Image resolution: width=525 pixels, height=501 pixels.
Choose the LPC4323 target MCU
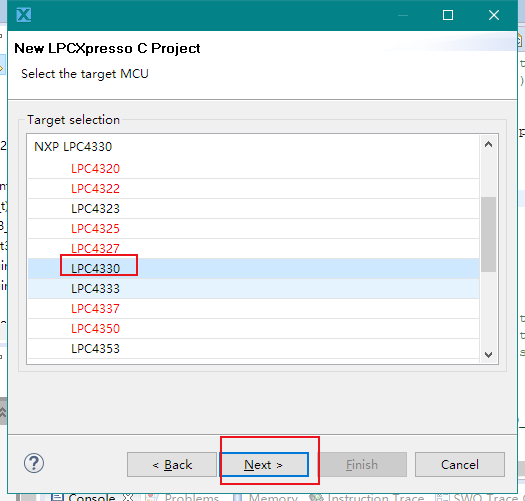coord(253,209)
